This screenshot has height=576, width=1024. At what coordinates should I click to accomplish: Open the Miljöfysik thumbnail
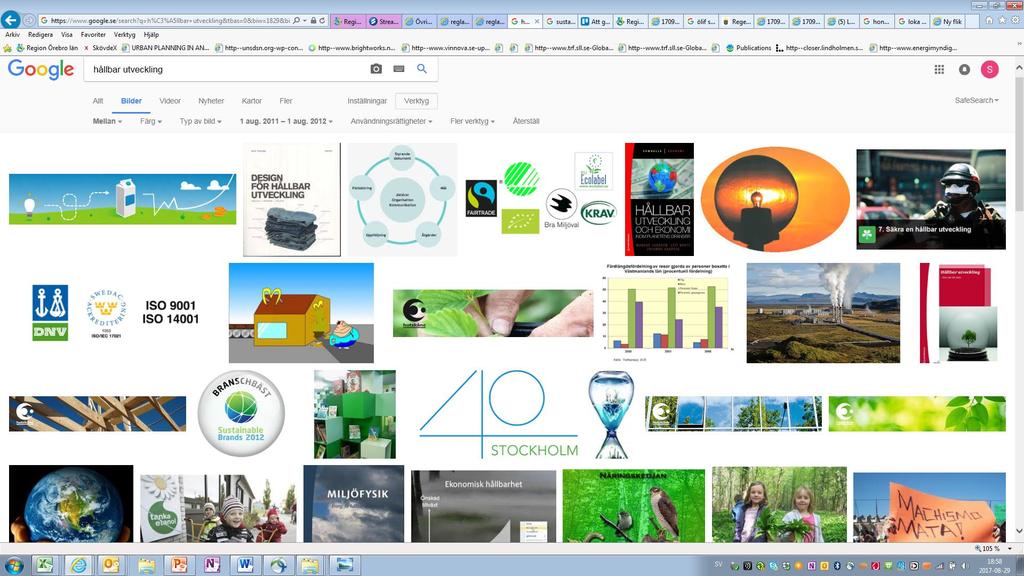[x=354, y=504]
